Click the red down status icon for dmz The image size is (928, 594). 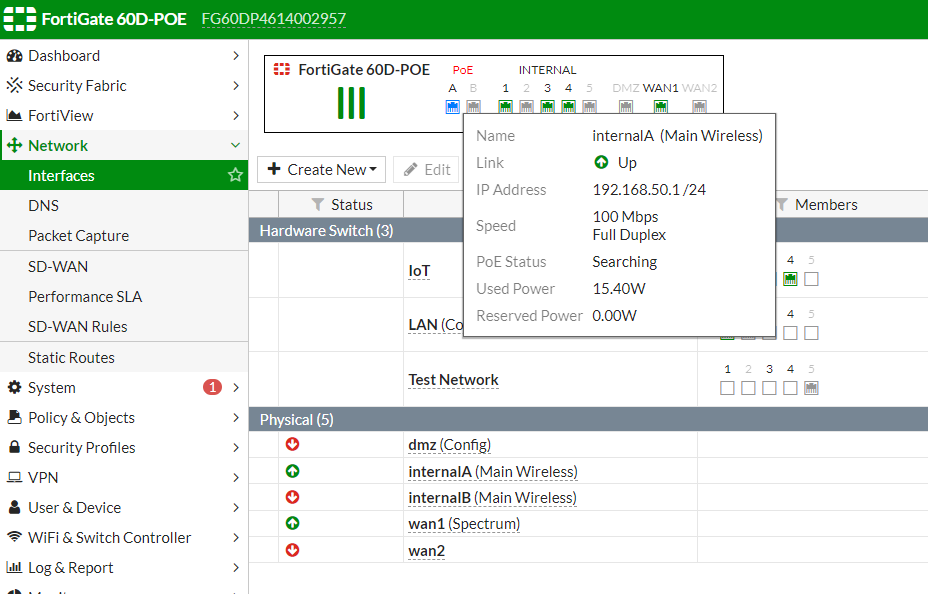(292, 444)
